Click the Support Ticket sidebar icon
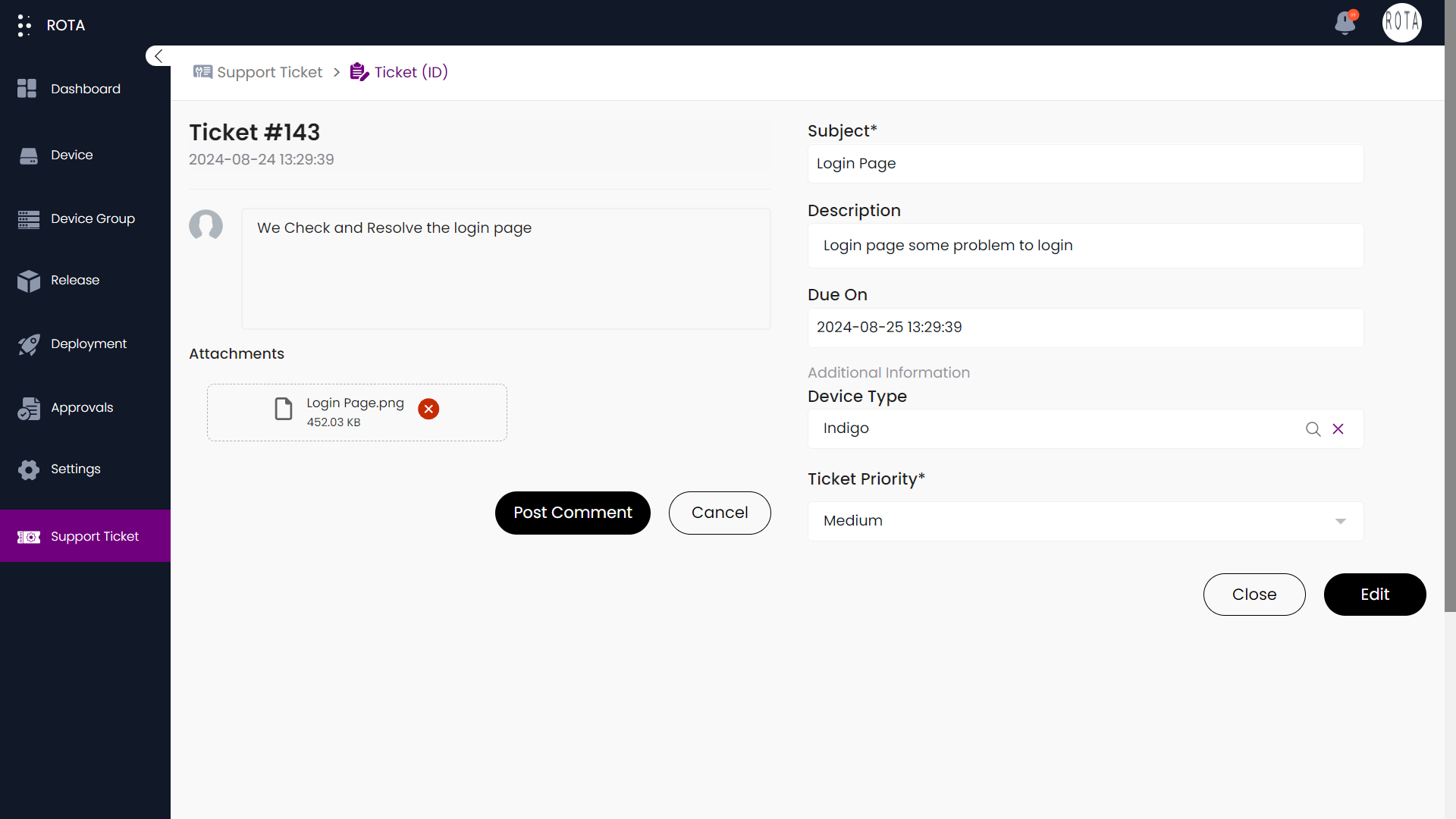1456x819 pixels. click(28, 537)
